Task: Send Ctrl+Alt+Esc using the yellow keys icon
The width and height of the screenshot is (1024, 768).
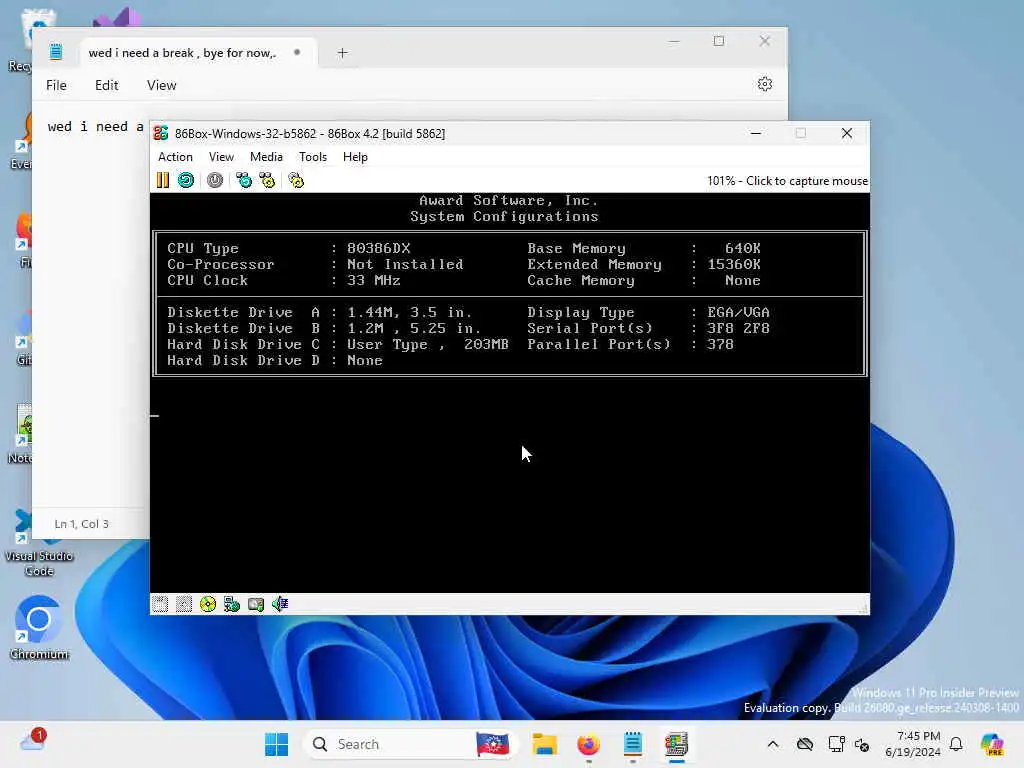Action: [267, 180]
